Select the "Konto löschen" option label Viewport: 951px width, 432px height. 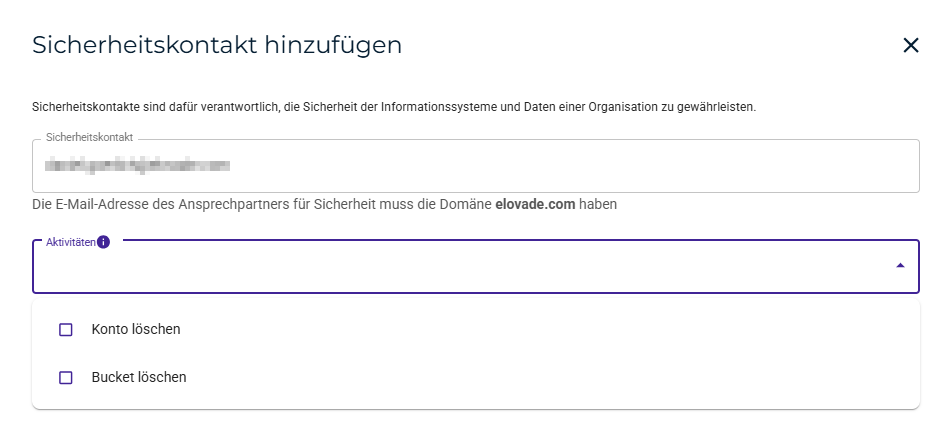tap(135, 329)
